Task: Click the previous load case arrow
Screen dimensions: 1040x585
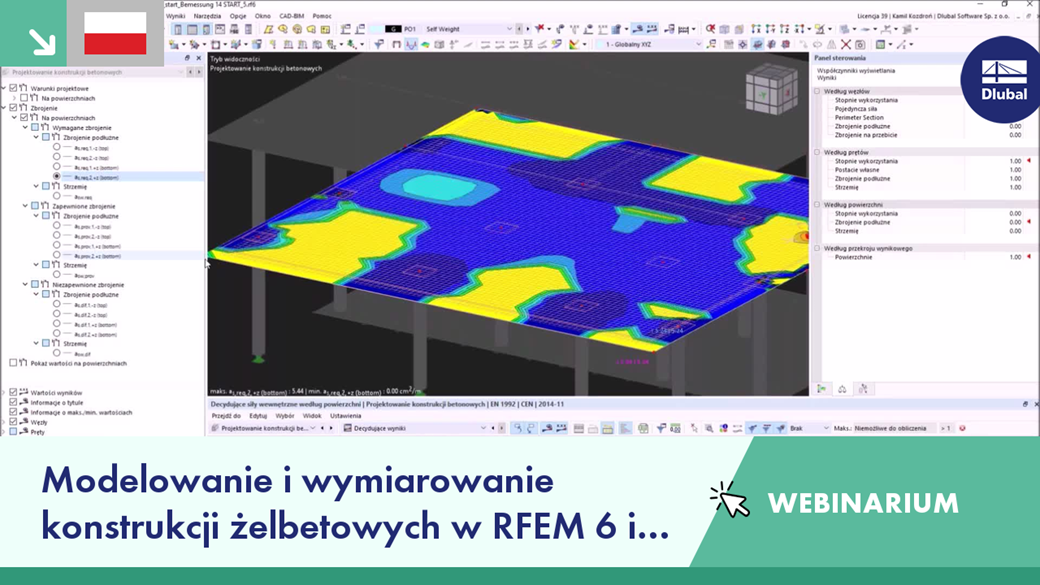Action: pos(519,29)
